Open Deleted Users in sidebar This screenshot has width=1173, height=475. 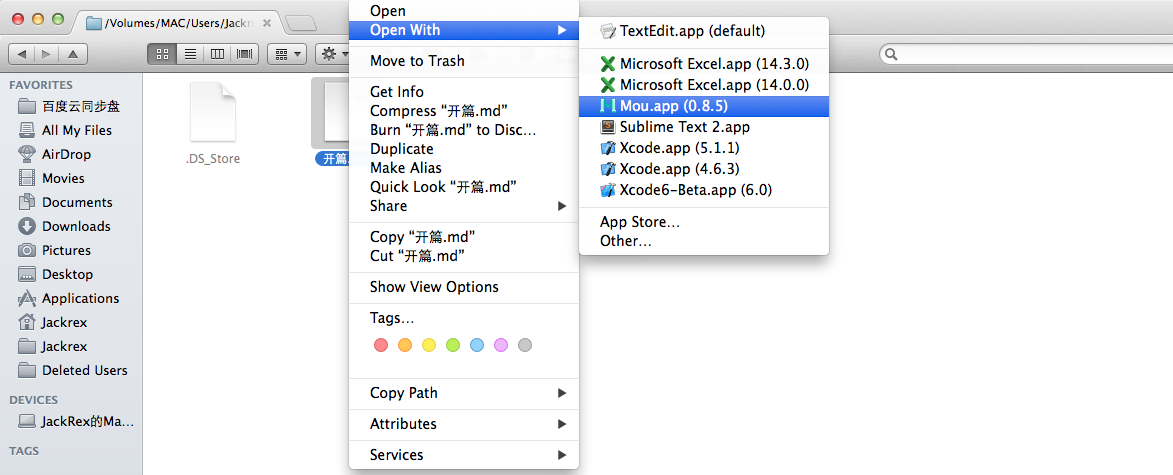click(x=71, y=370)
